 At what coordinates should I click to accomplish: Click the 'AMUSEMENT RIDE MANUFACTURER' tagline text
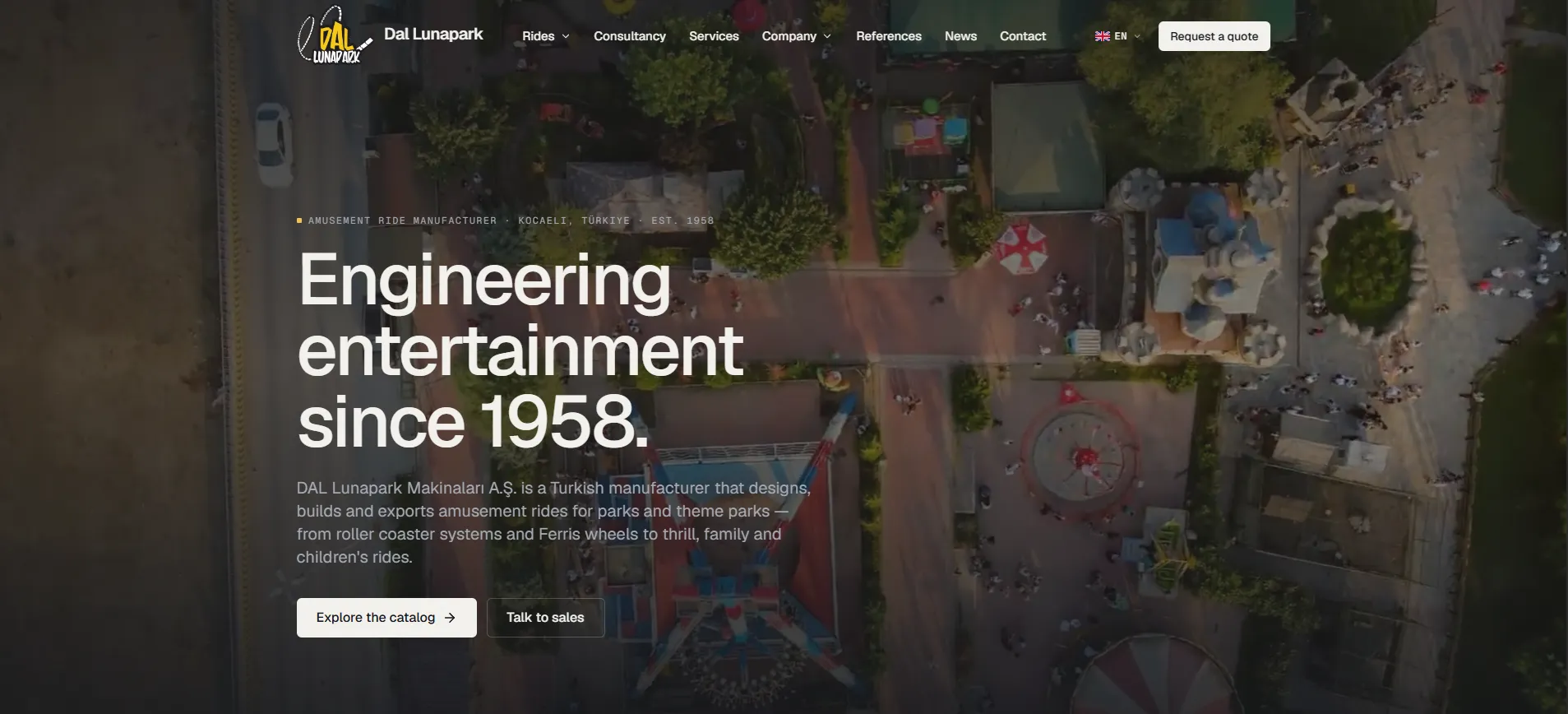(402, 220)
